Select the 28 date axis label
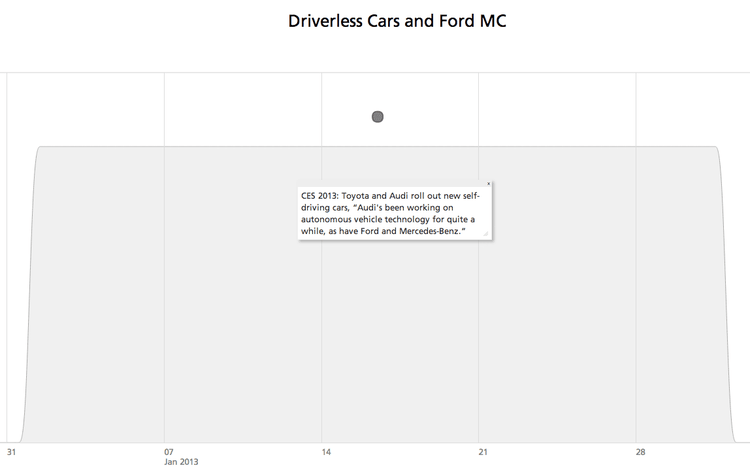 (641, 452)
